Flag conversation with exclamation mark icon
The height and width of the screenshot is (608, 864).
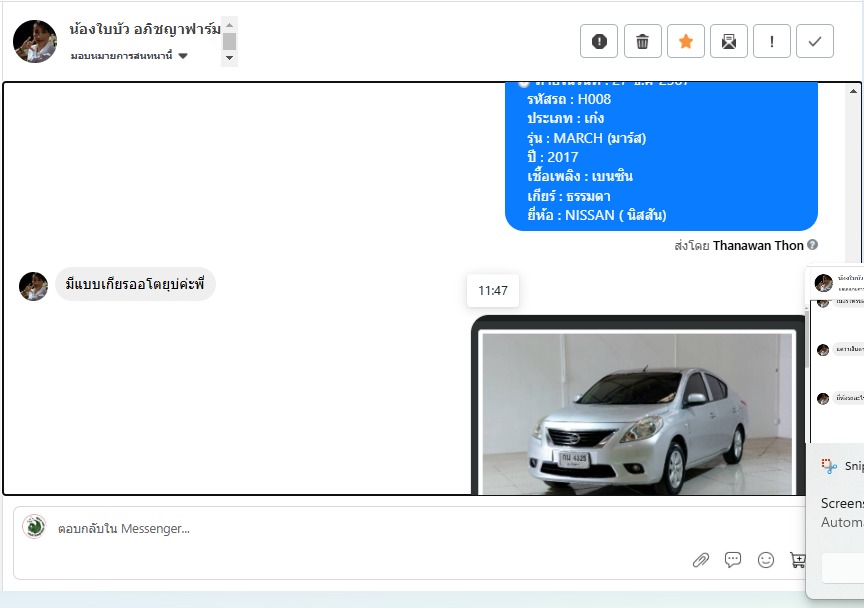pos(772,41)
